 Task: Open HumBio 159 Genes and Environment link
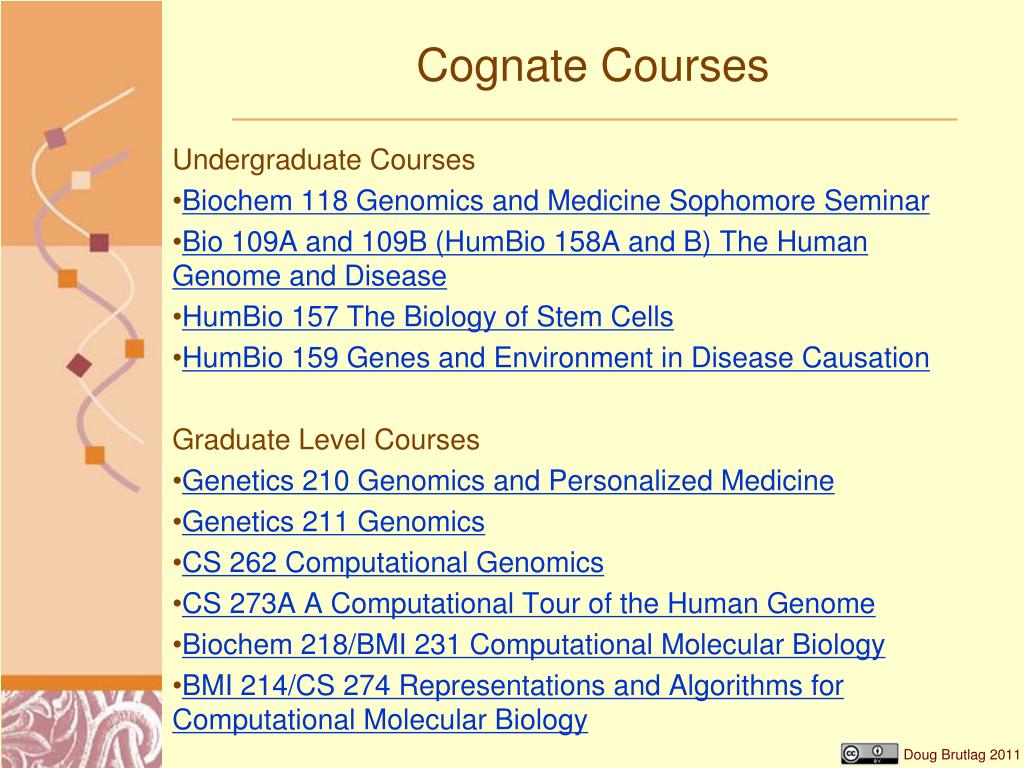[x=556, y=359]
